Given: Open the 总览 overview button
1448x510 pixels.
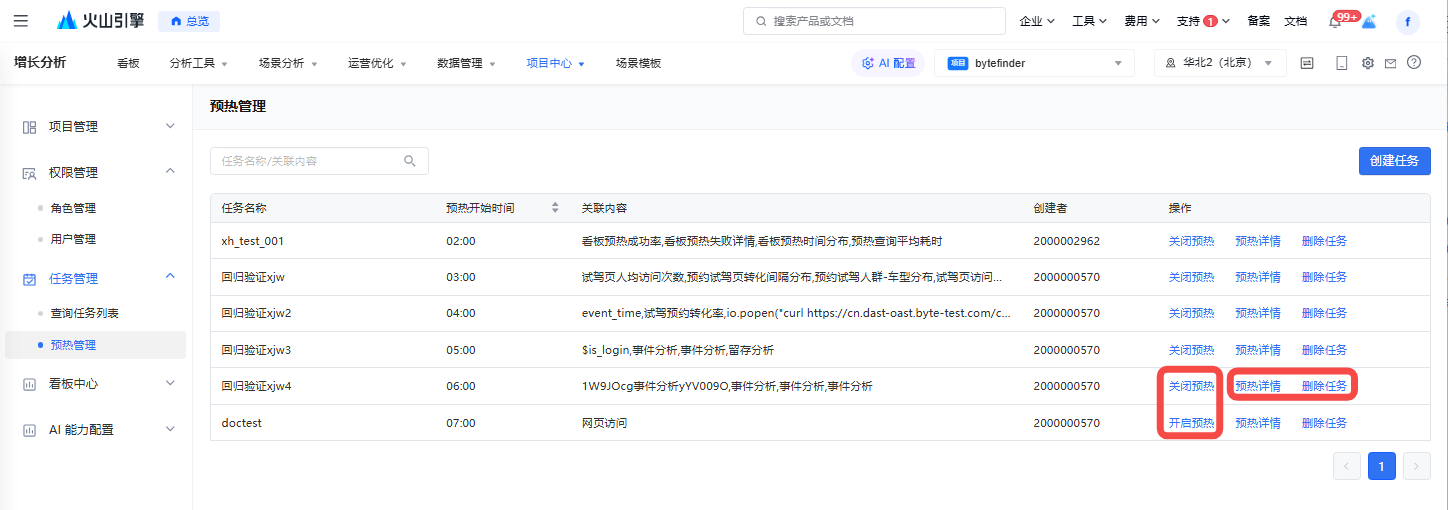Looking at the screenshot, I should (x=189, y=21).
